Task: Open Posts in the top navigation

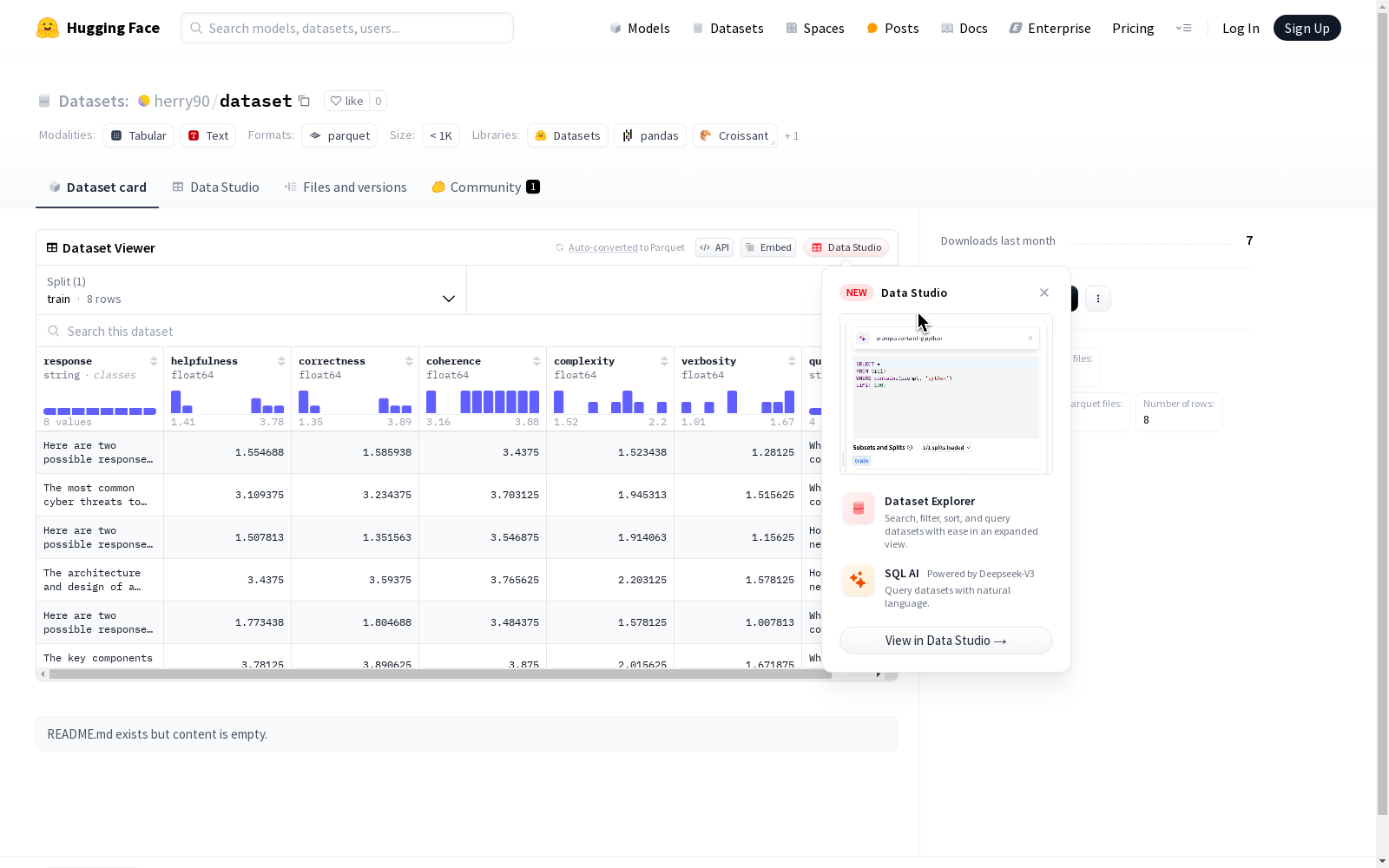Action: (892, 28)
